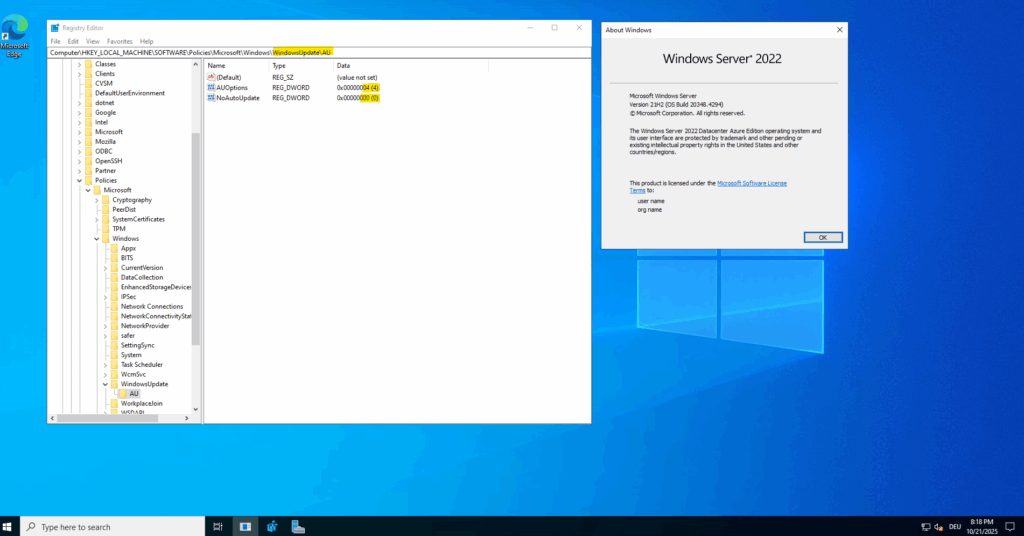The height and width of the screenshot is (536, 1024).
Task: Open Task View from the taskbar
Action: [x=218, y=526]
